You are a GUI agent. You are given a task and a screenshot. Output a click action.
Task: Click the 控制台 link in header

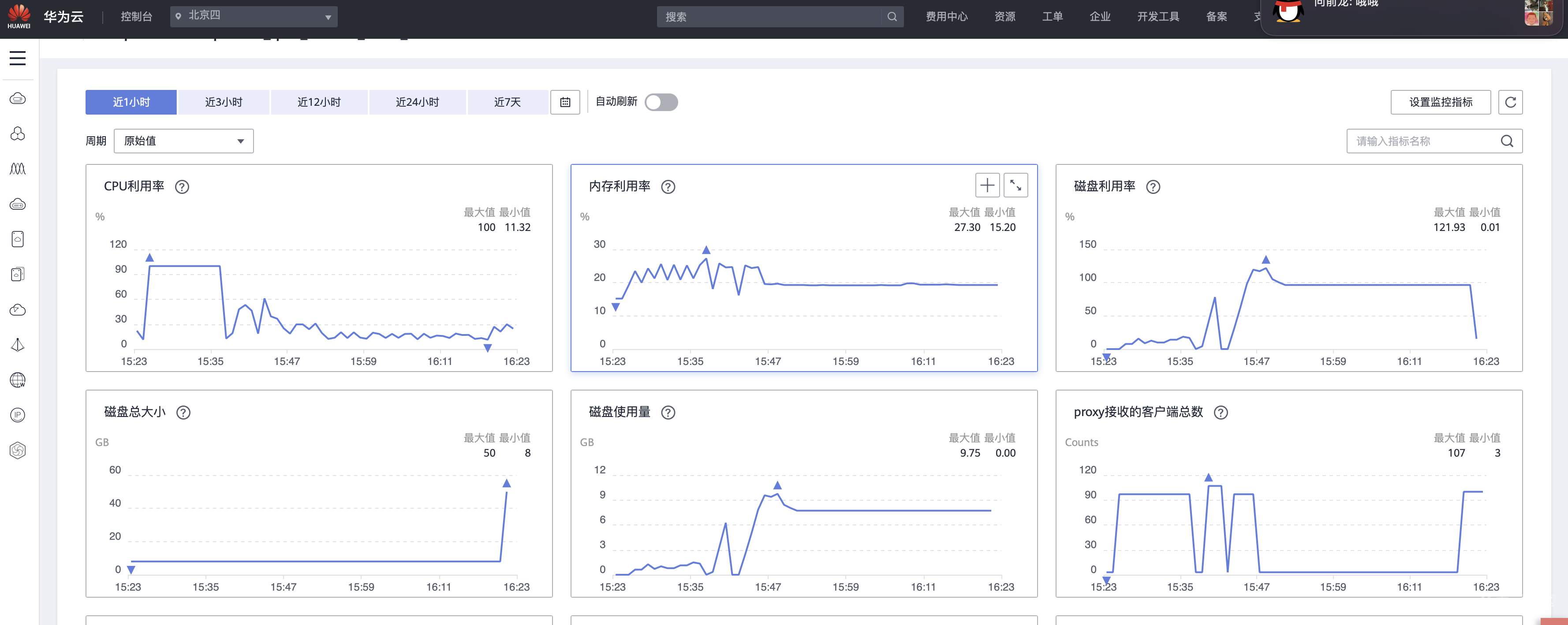coord(136,16)
